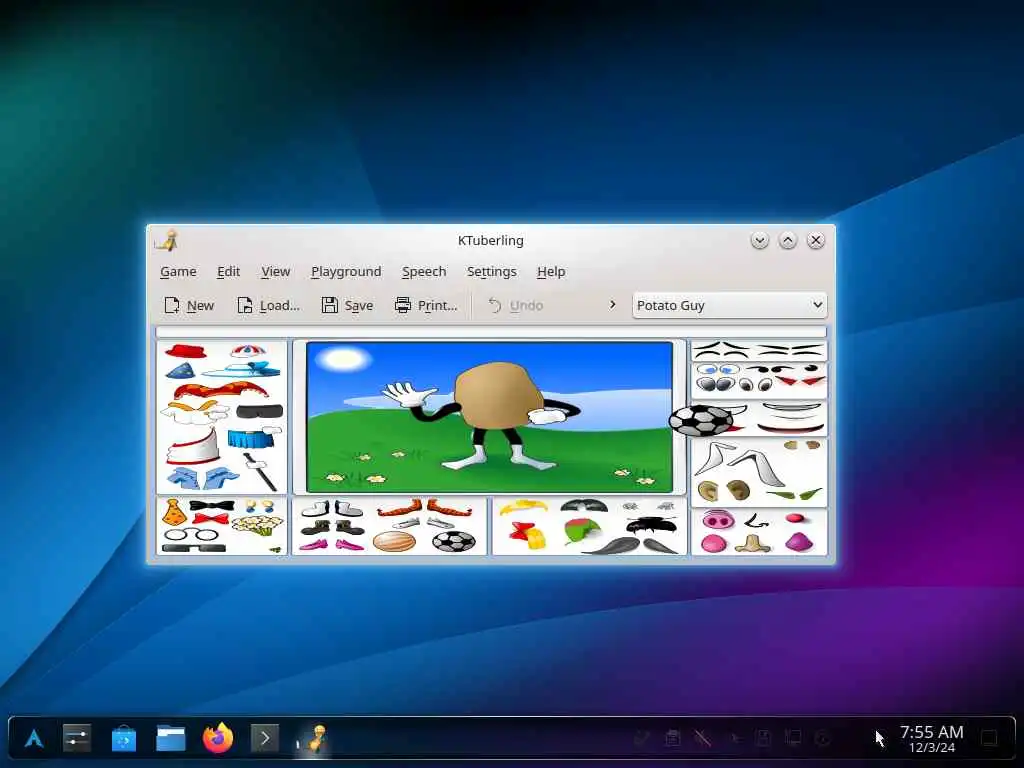Open the Arch application launcher
The height and width of the screenshot is (768, 1024).
click(34, 739)
